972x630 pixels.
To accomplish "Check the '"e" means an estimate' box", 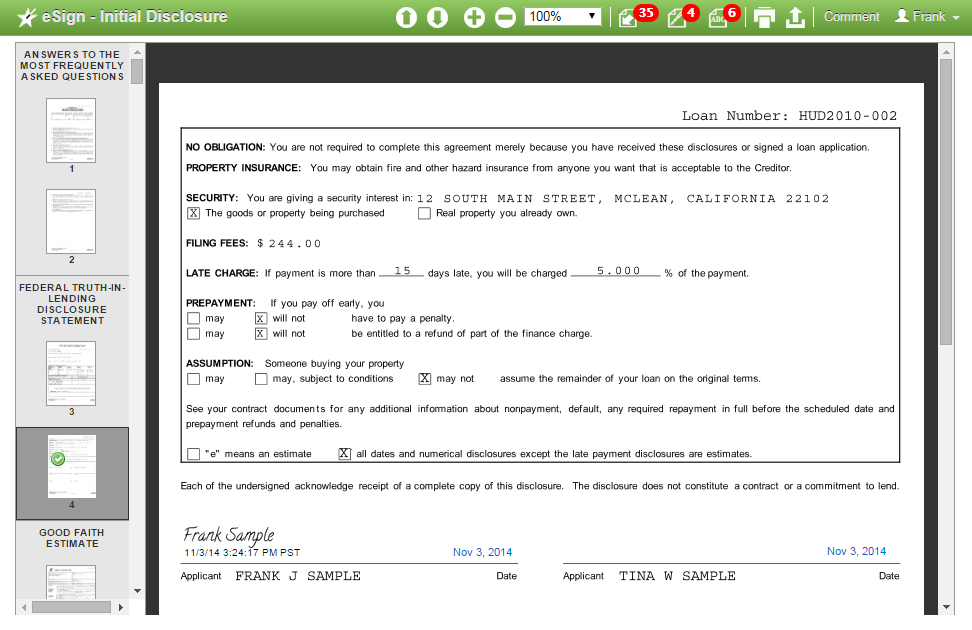I will (x=193, y=454).
